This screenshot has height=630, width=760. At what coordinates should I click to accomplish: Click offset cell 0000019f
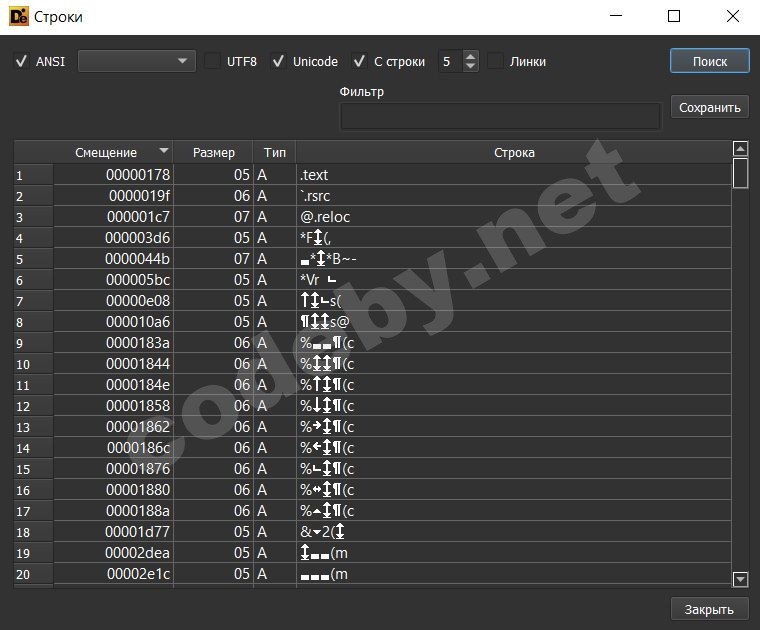coord(113,196)
